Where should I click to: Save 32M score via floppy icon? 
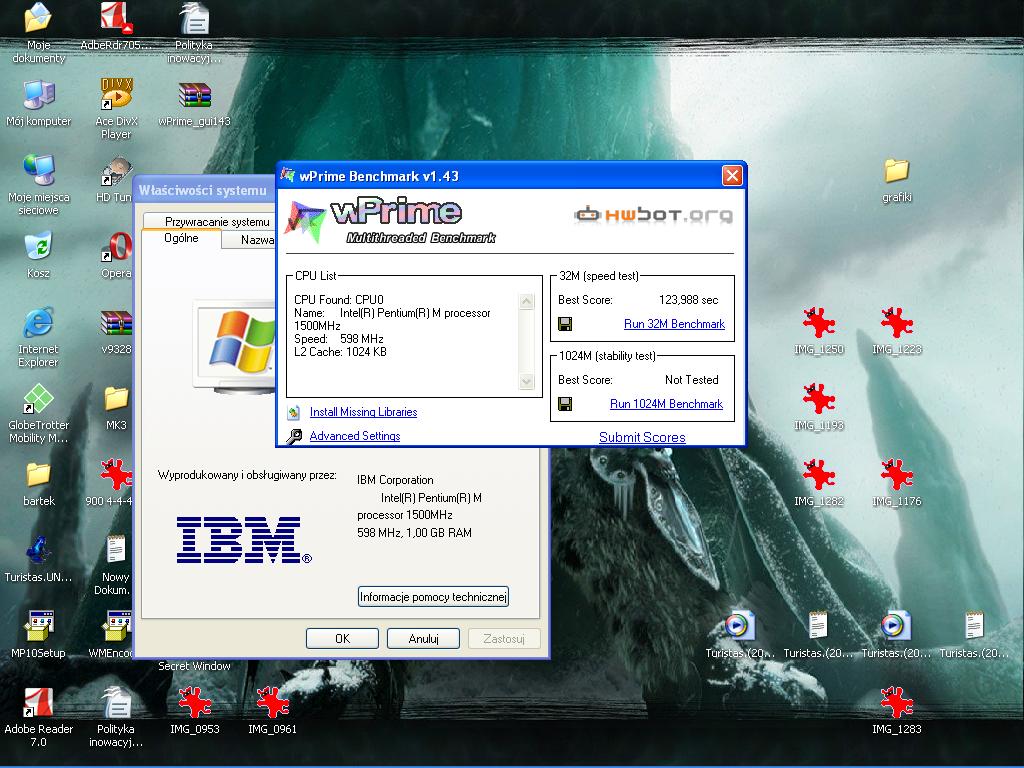click(566, 324)
